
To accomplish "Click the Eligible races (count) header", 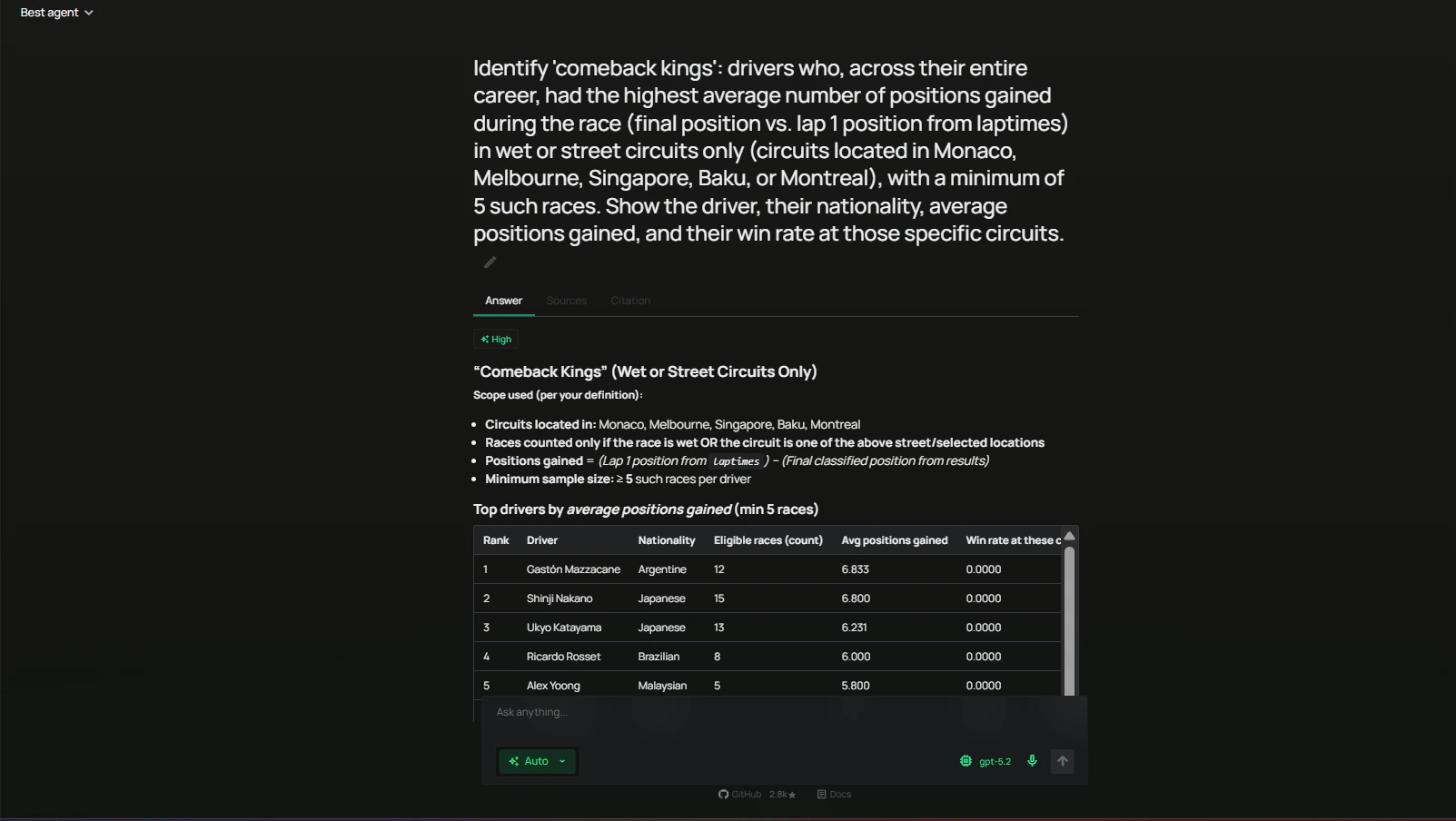I will pyautogui.click(x=768, y=540).
